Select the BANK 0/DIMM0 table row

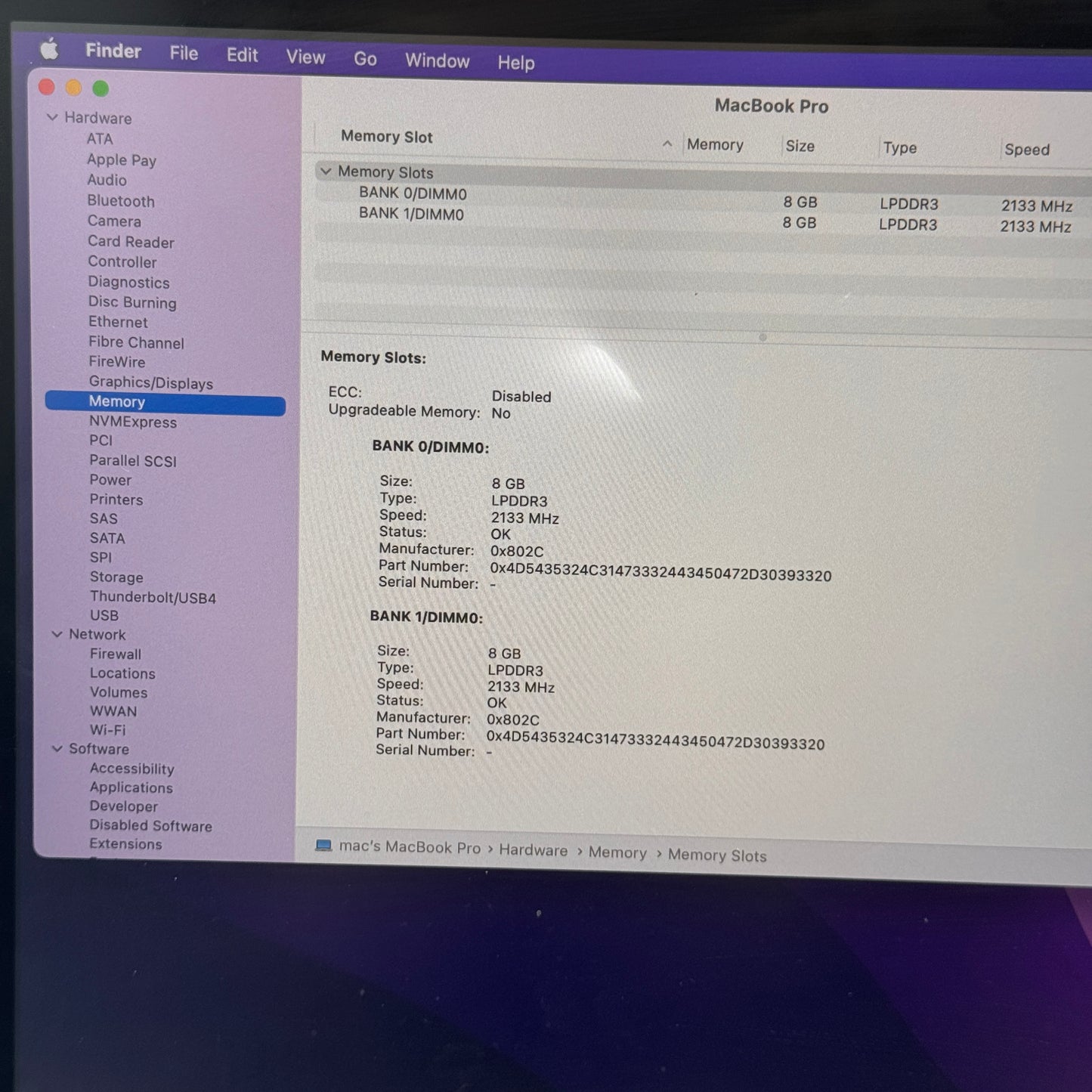703,199
